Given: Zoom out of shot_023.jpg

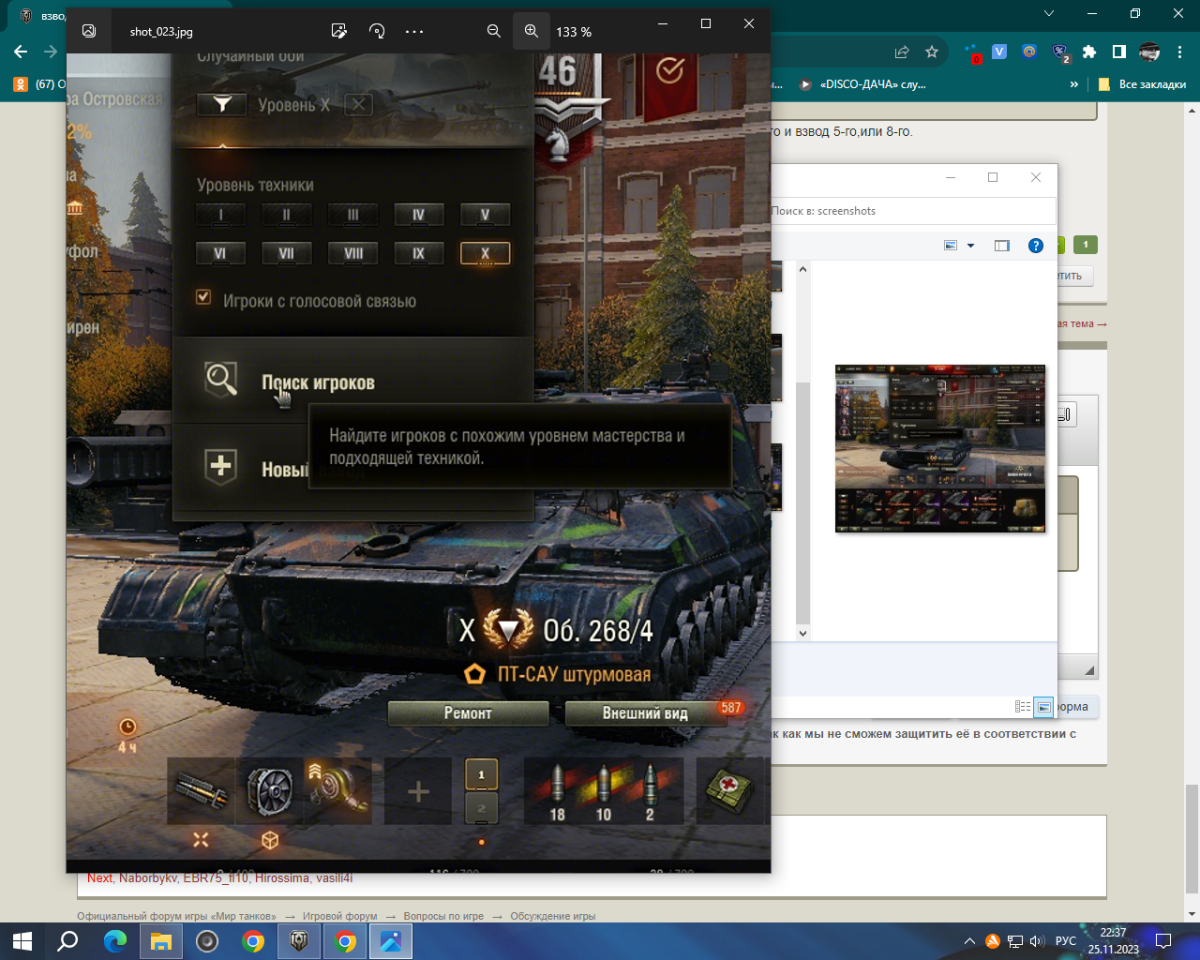Looking at the screenshot, I should [493, 31].
